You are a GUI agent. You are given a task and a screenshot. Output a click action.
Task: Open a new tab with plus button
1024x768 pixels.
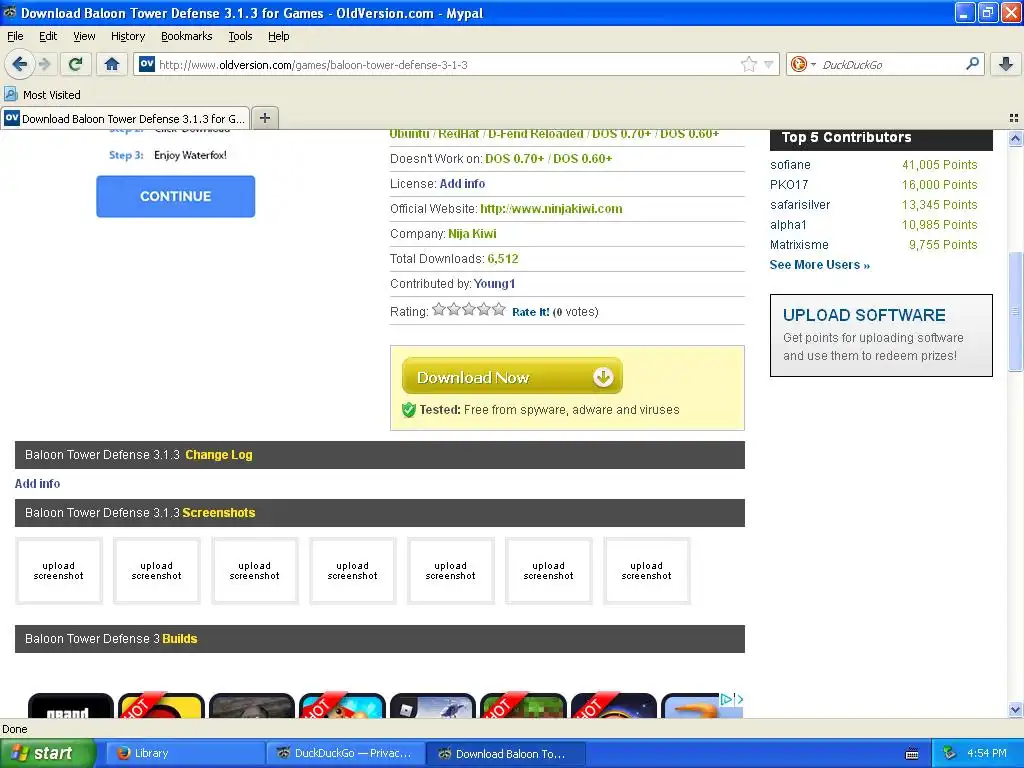pos(264,118)
